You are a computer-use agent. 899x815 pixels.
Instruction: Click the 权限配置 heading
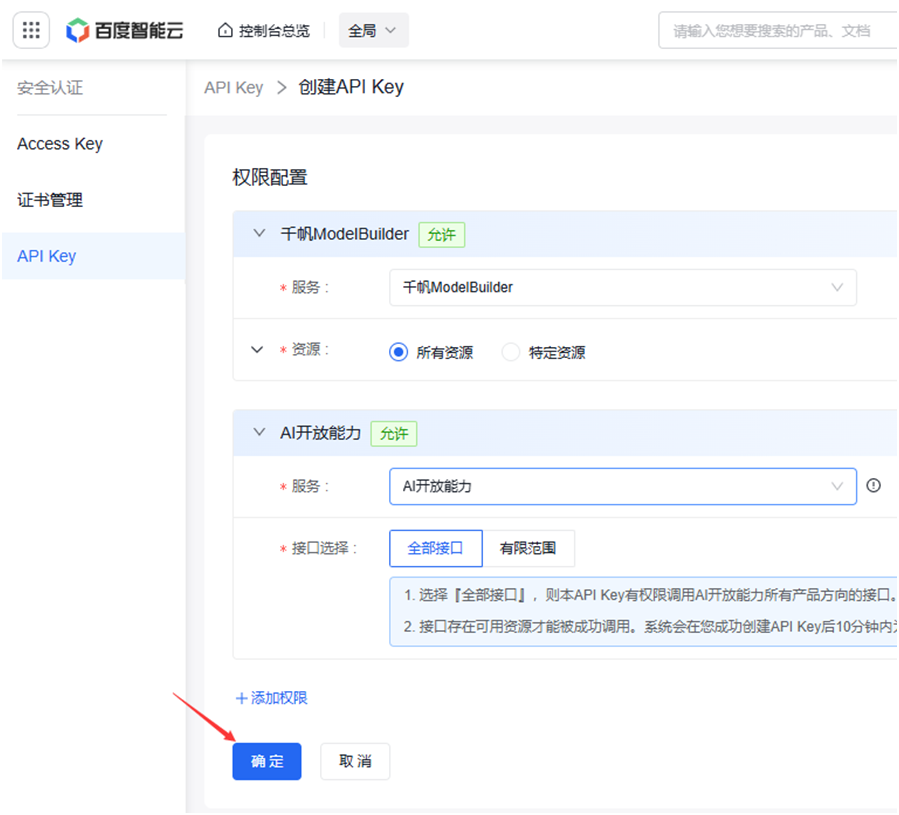tap(270, 177)
